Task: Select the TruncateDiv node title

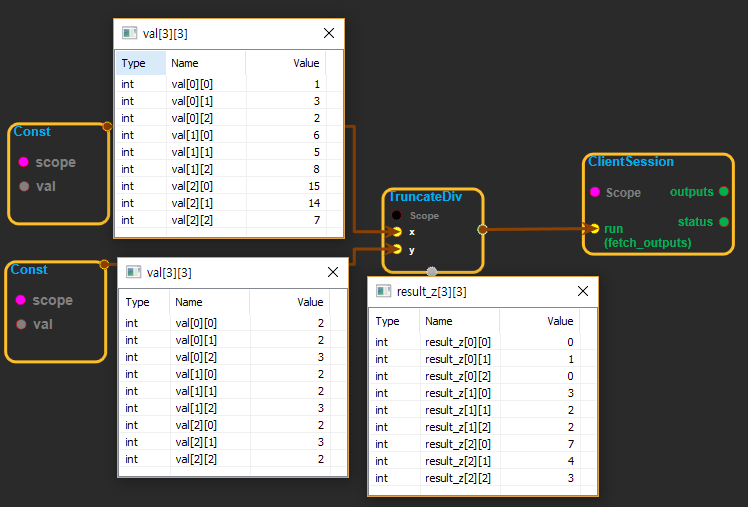Action: tap(425, 197)
